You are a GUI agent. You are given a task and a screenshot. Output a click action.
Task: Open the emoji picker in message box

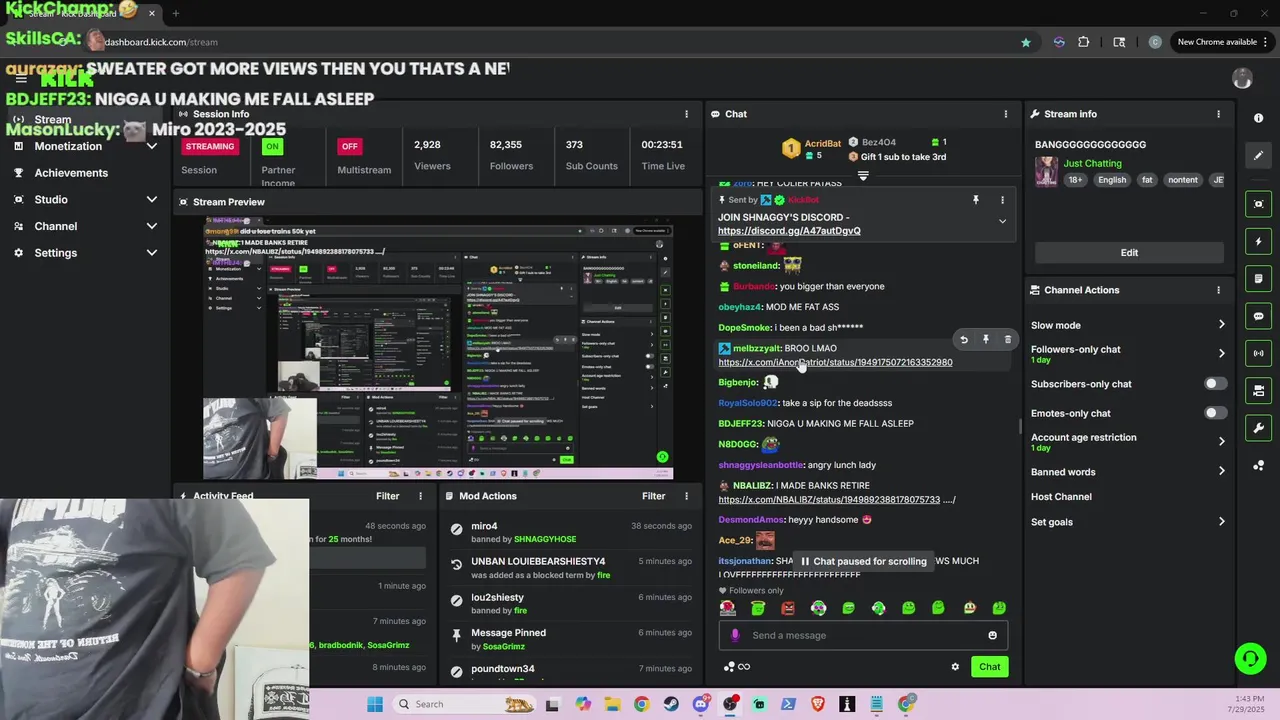992,635
